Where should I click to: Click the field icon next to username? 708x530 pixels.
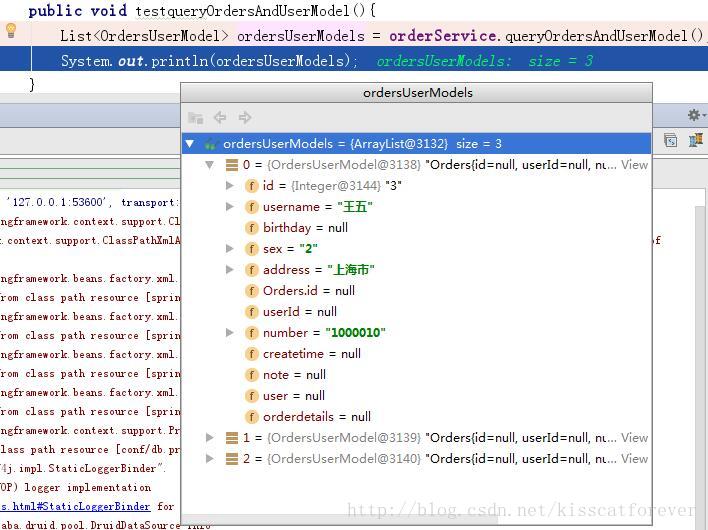point(251,207)
